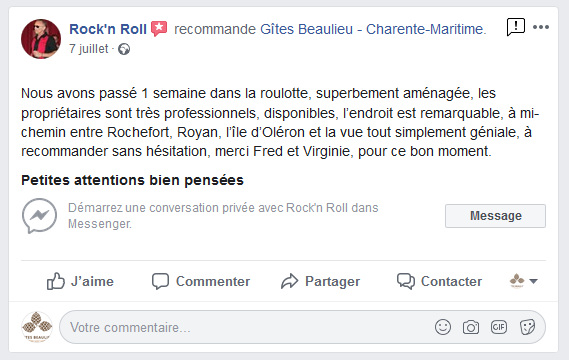The width and height of the screenshot is (569, 360).
Task: Open the GIF picker
Action: coord(499,327)
